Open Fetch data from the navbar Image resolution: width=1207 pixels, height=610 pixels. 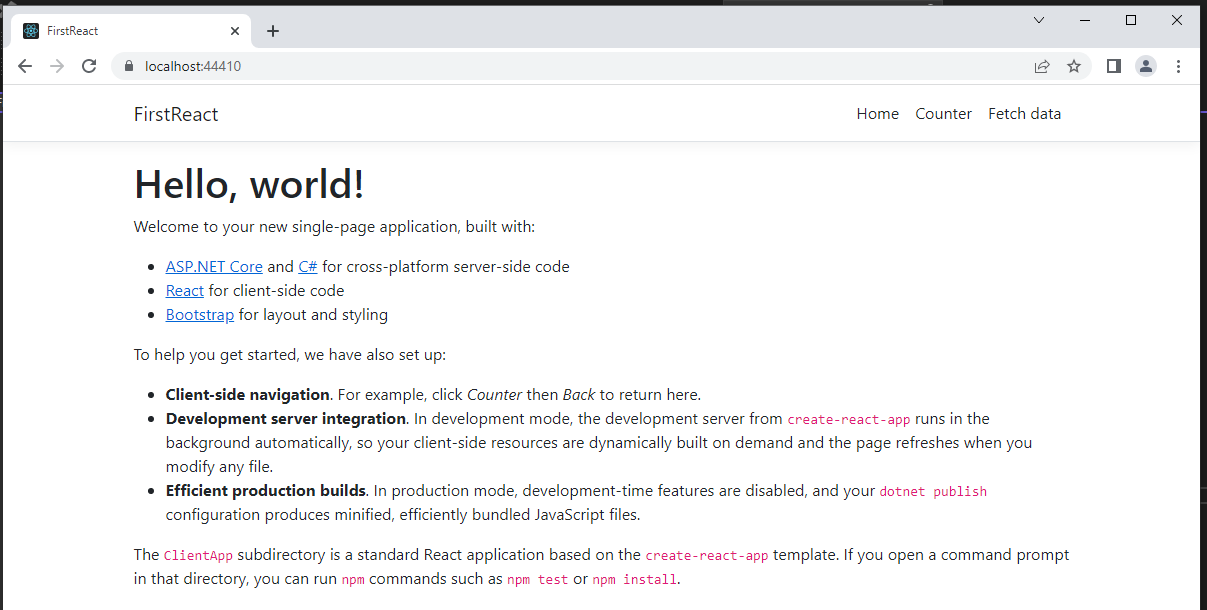1024,114
